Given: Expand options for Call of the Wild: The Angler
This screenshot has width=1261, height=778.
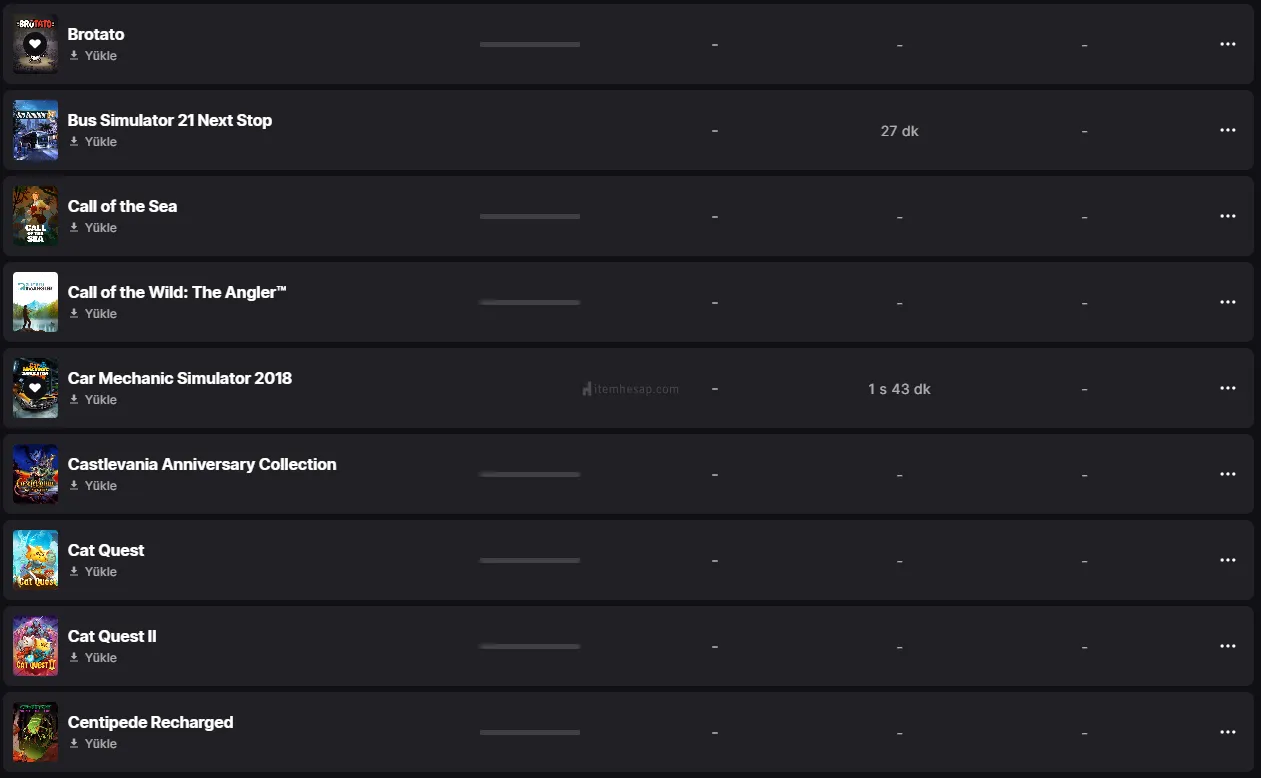Looking at the screenshot, I should click(1228, 302).
